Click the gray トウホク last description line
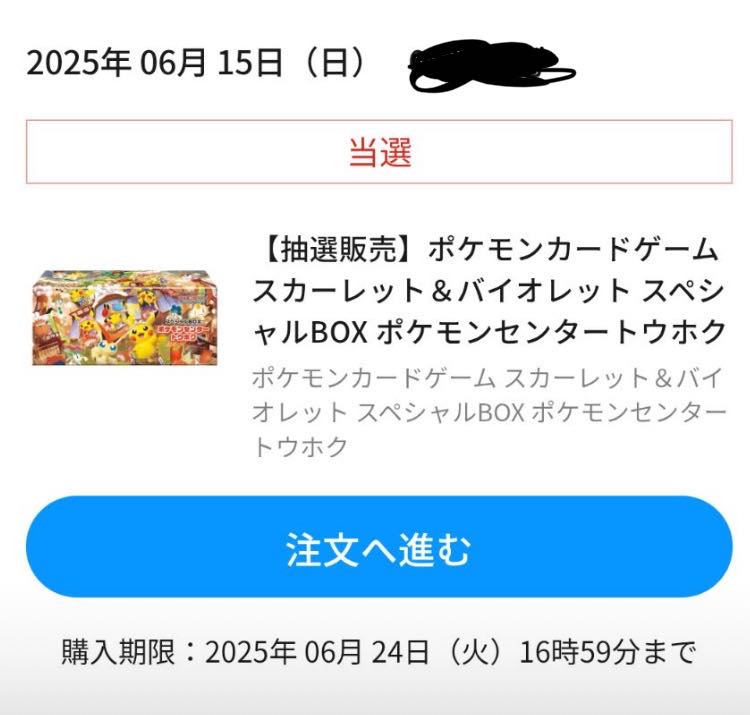This screenshot has width=750, height=715. pyautogui.click(x=300, y=447)
